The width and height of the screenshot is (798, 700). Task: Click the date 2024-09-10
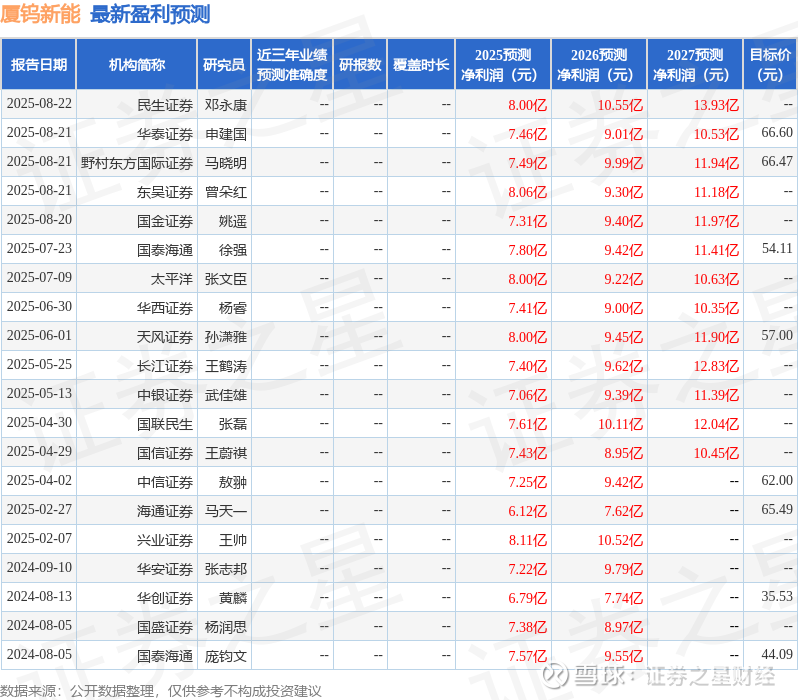coord(39,568)
